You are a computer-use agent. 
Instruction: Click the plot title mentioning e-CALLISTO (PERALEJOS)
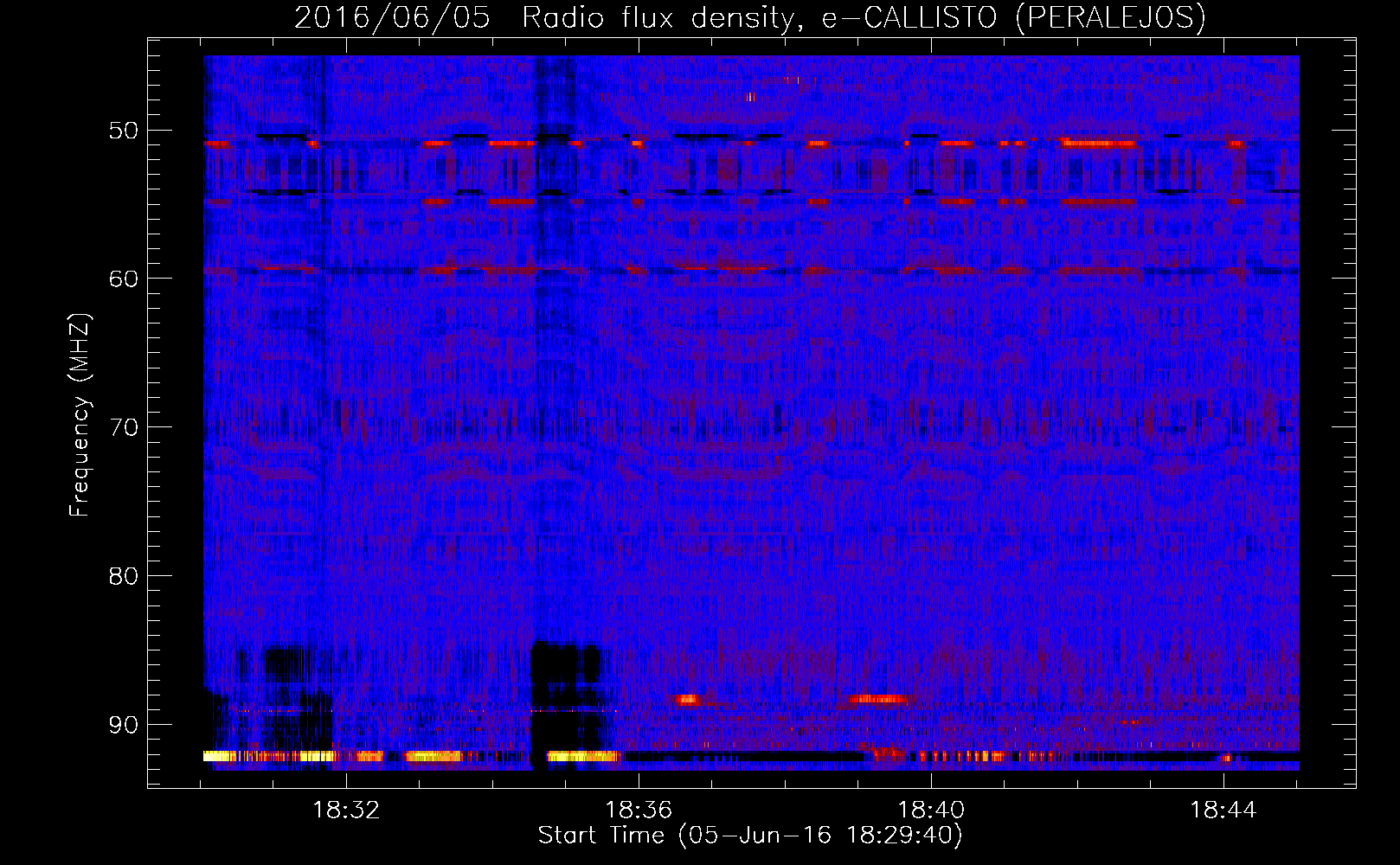749,17
